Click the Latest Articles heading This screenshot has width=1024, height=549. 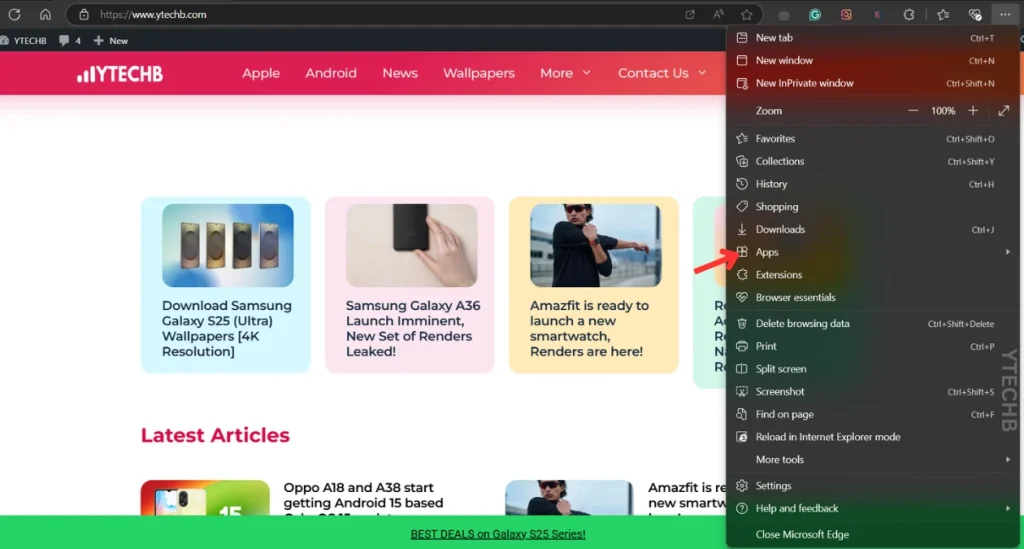[215, 435]
